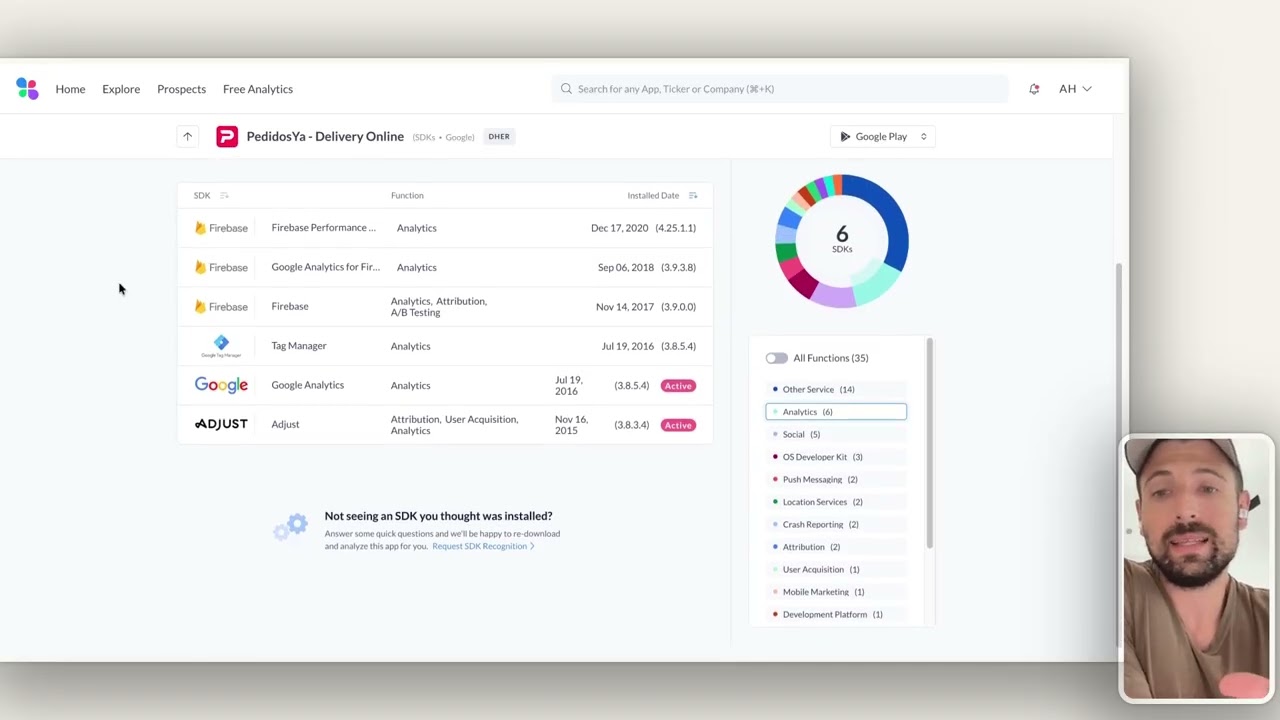Filter by Attribution function
This screenshot has height=720, width=1280.
836,547
